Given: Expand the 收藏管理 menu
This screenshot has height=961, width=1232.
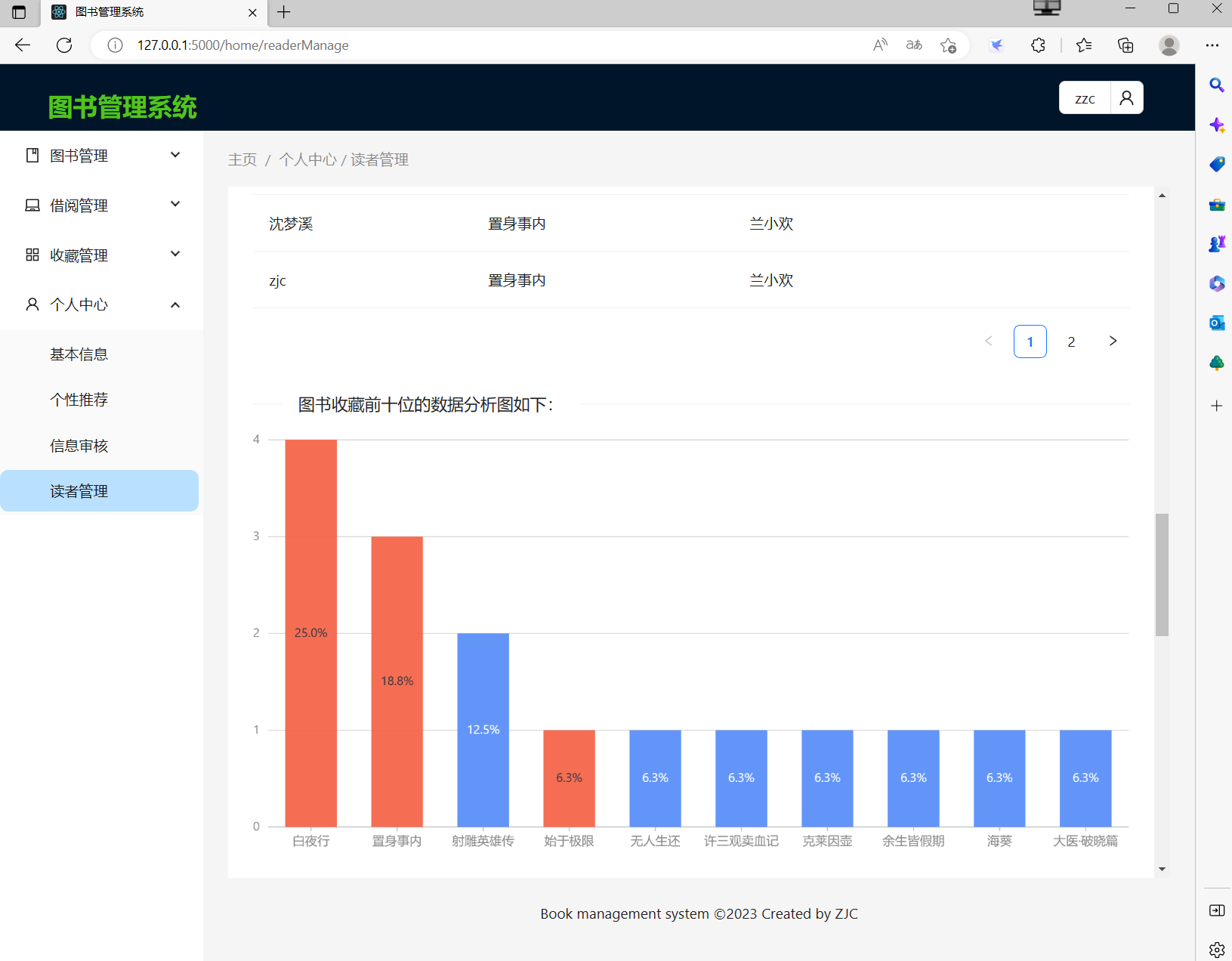Looking at the screenshot, I should click(101, 255).
